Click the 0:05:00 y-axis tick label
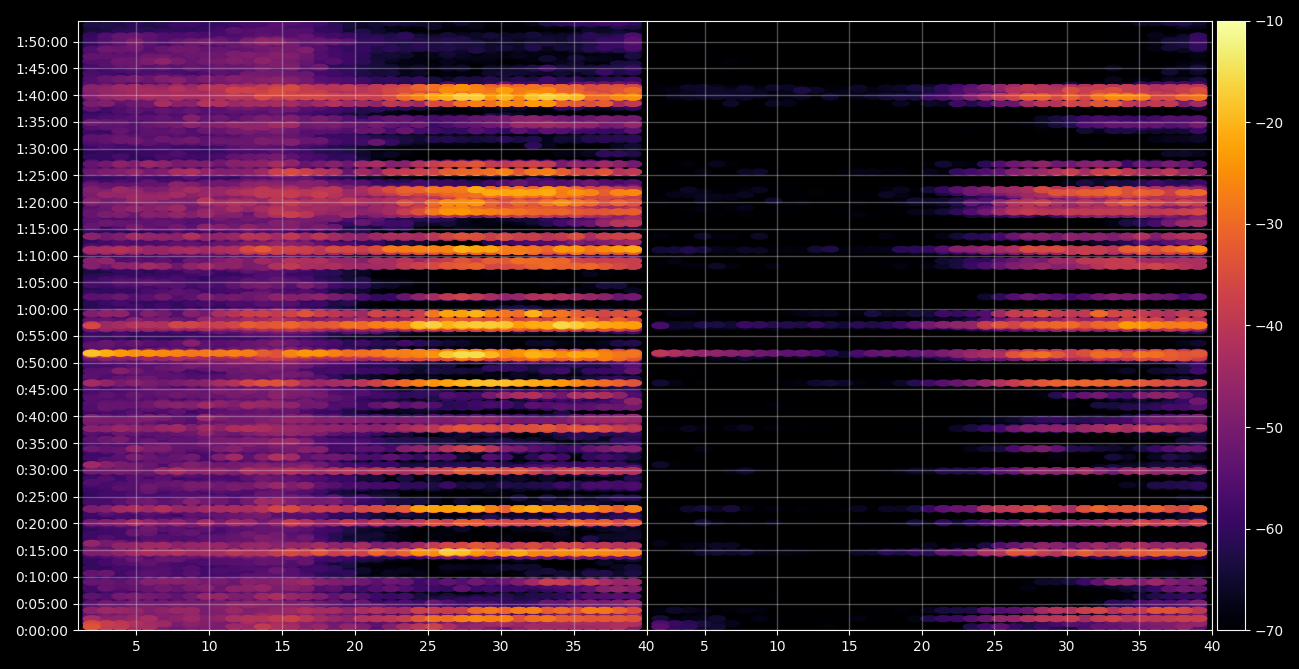Screen dimensions: 1299x669 41,604
